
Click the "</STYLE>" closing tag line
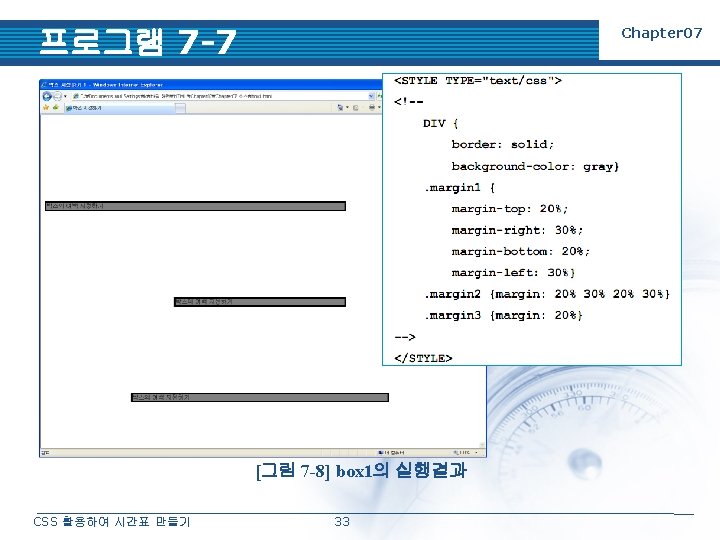pos(423,358)
